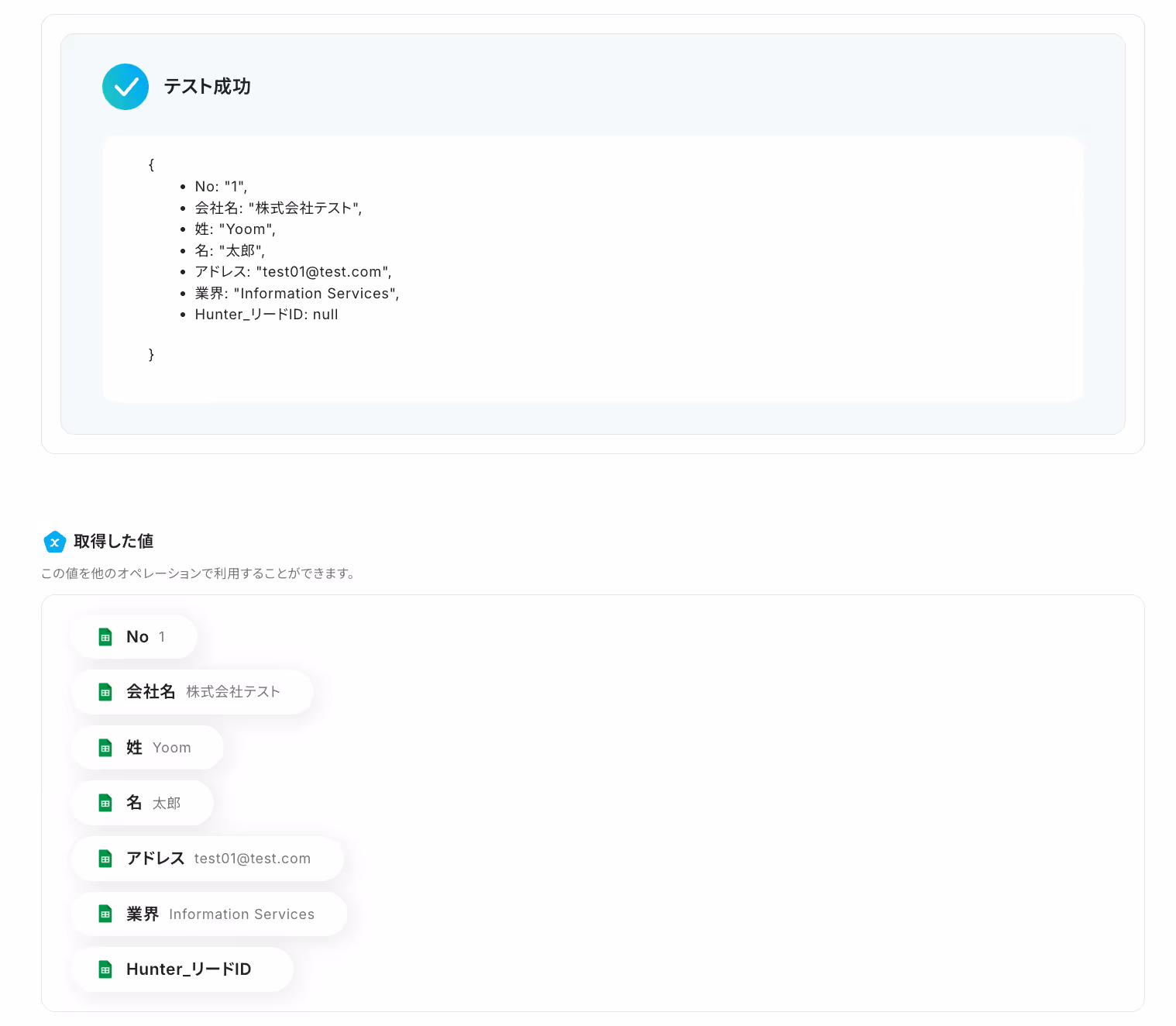
Task: Click the JSON line Hunter_リードID: null
Action: point(266,315)
